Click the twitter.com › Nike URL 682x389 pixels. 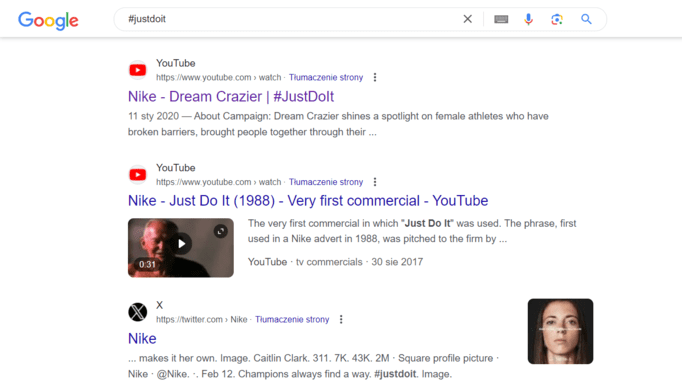tap(202, 319)
